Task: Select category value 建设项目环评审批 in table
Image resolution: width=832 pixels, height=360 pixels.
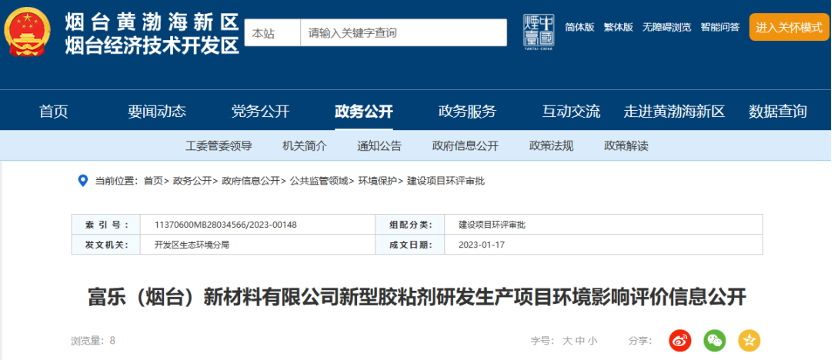Action: point(492,225)
